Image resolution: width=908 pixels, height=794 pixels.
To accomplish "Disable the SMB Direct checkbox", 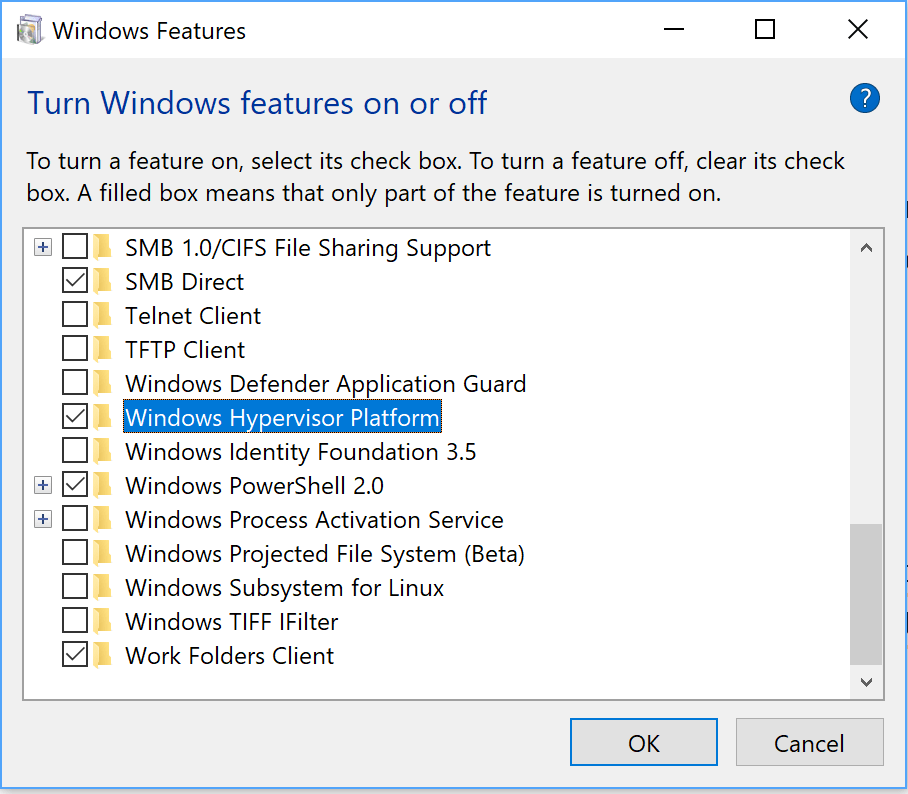I will (75, 281).
